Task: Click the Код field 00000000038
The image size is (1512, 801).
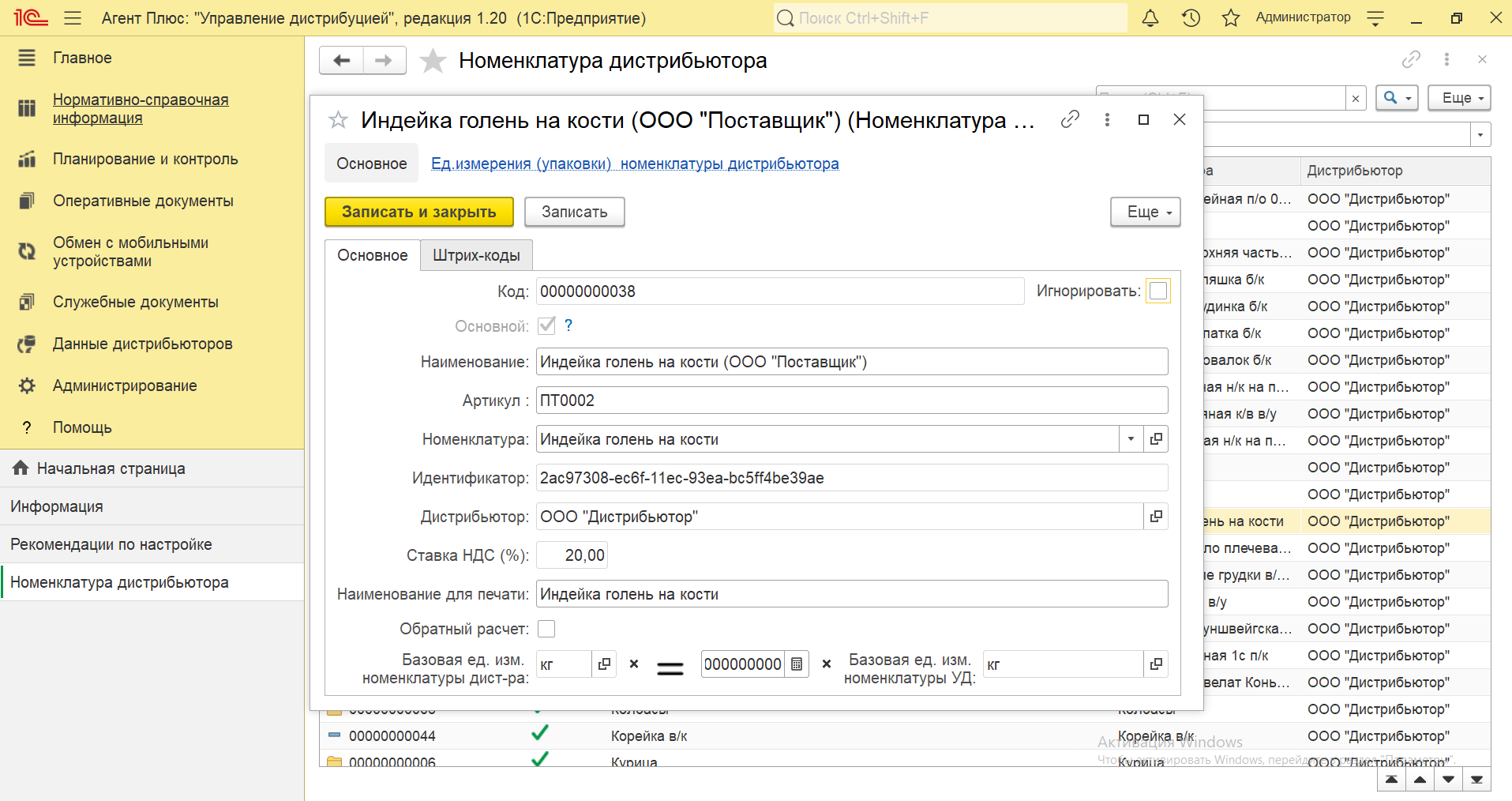Action: 780,291
